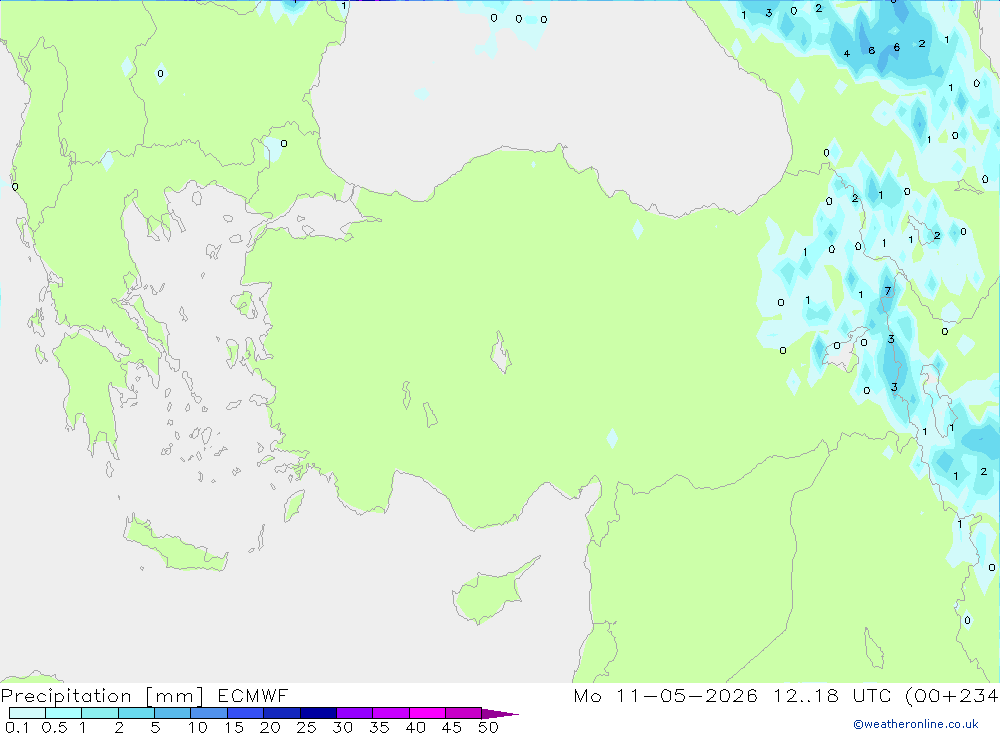
Task: Click the 'ECMWF' model label
Action: (253, 696)
